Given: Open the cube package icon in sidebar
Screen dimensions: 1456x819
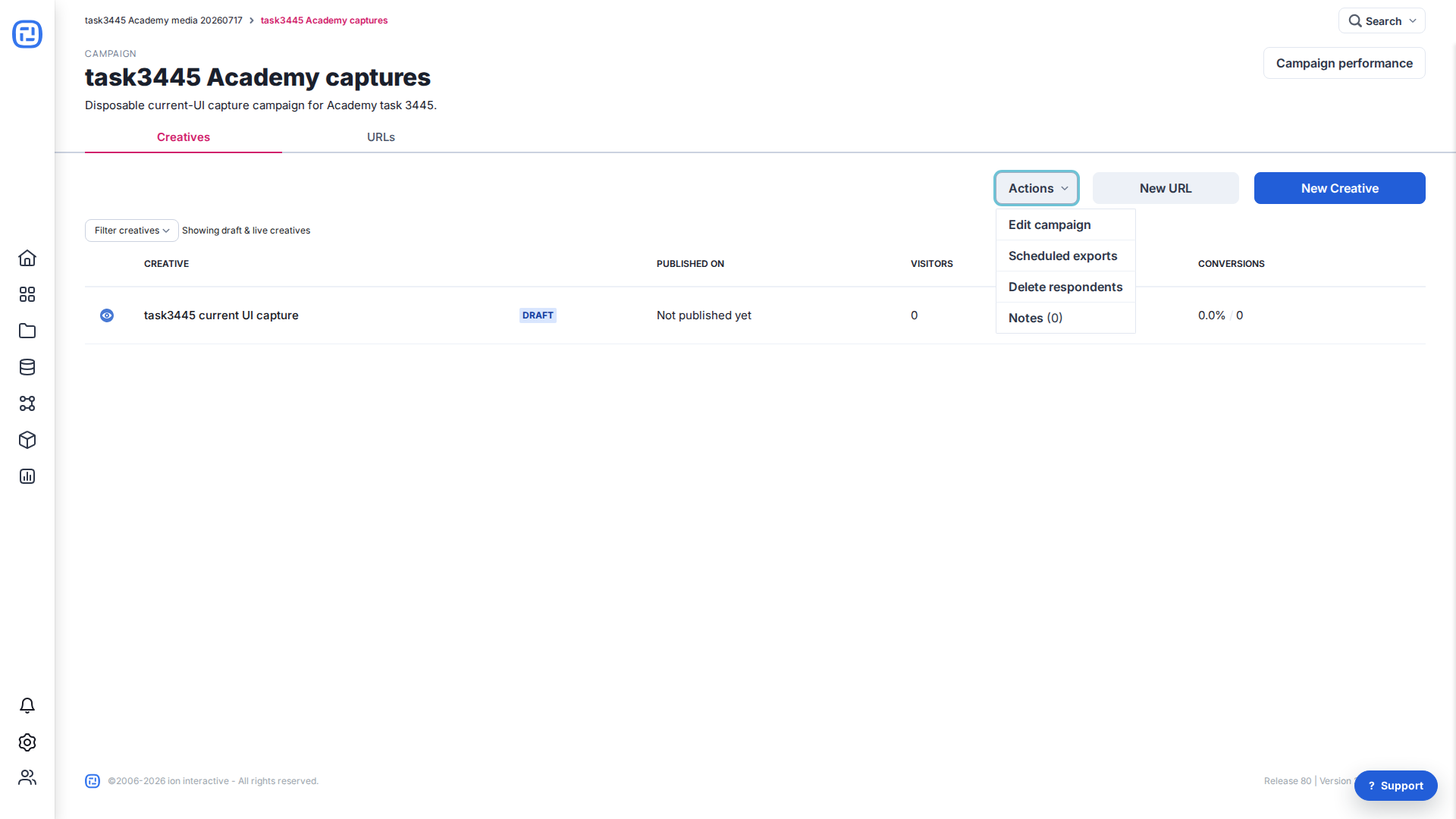Looking at the screenshot, I should (27, 440).
